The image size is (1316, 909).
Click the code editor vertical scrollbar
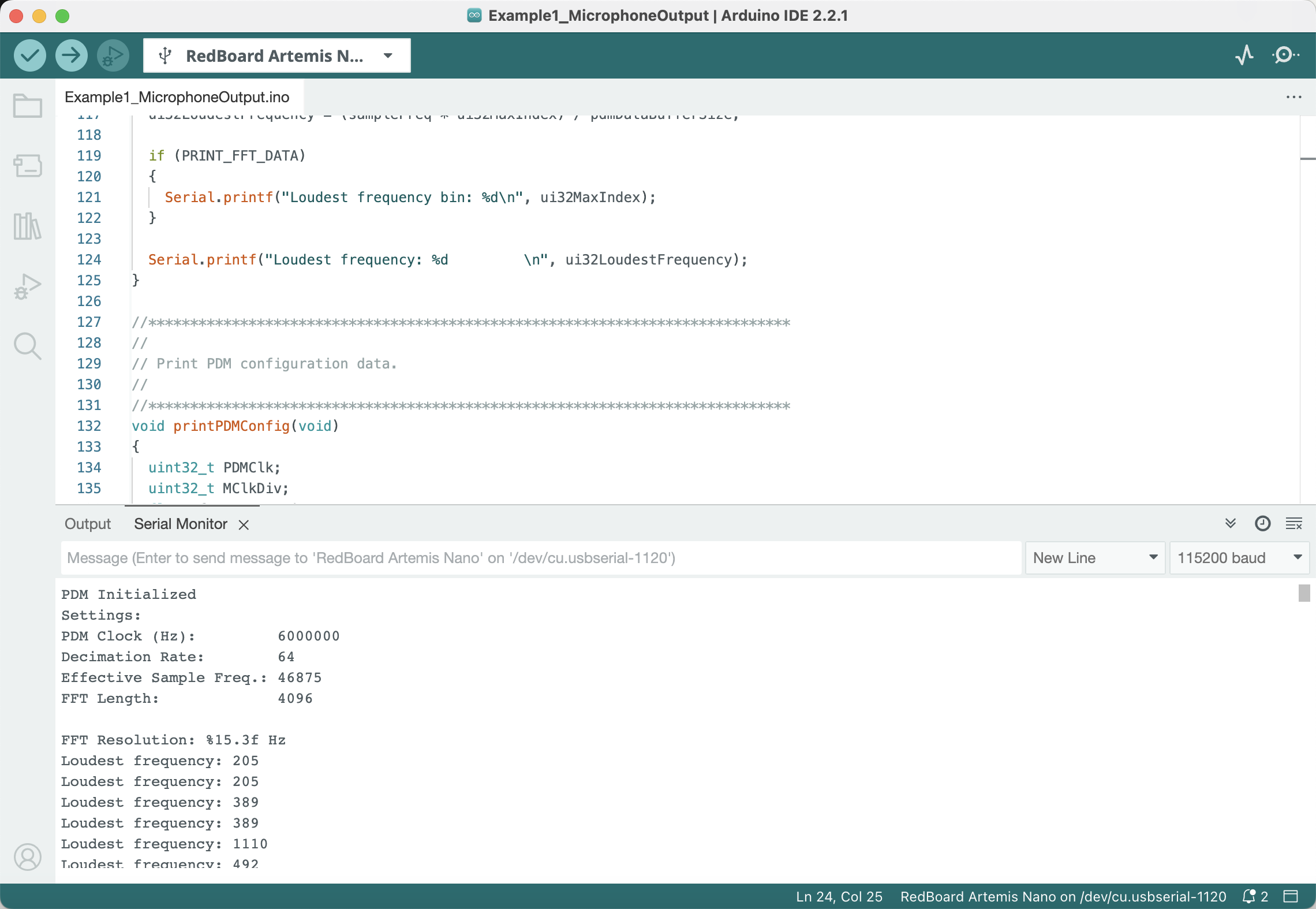(x=1307, y=309)
